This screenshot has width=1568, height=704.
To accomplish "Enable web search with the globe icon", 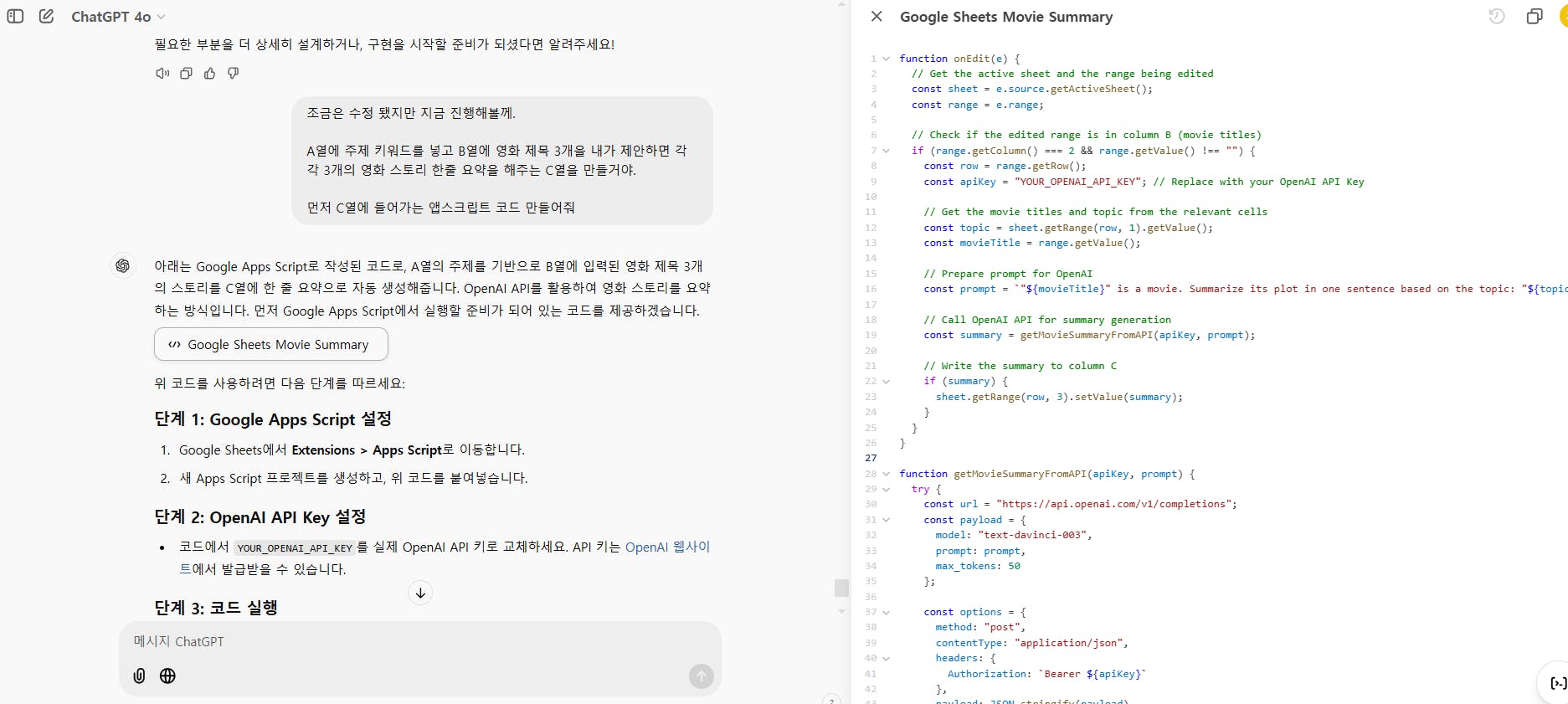I will pyautogui.click(x=167, y=676).
